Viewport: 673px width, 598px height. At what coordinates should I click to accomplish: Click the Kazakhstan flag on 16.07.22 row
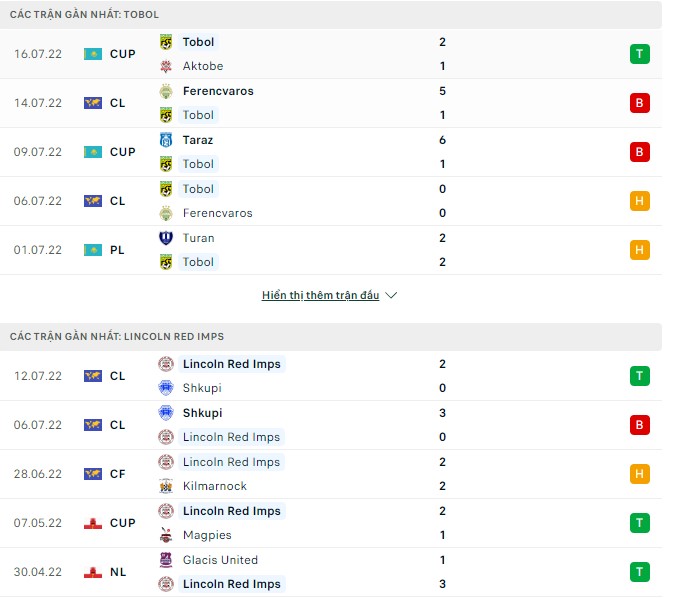(x=93, y=54)
